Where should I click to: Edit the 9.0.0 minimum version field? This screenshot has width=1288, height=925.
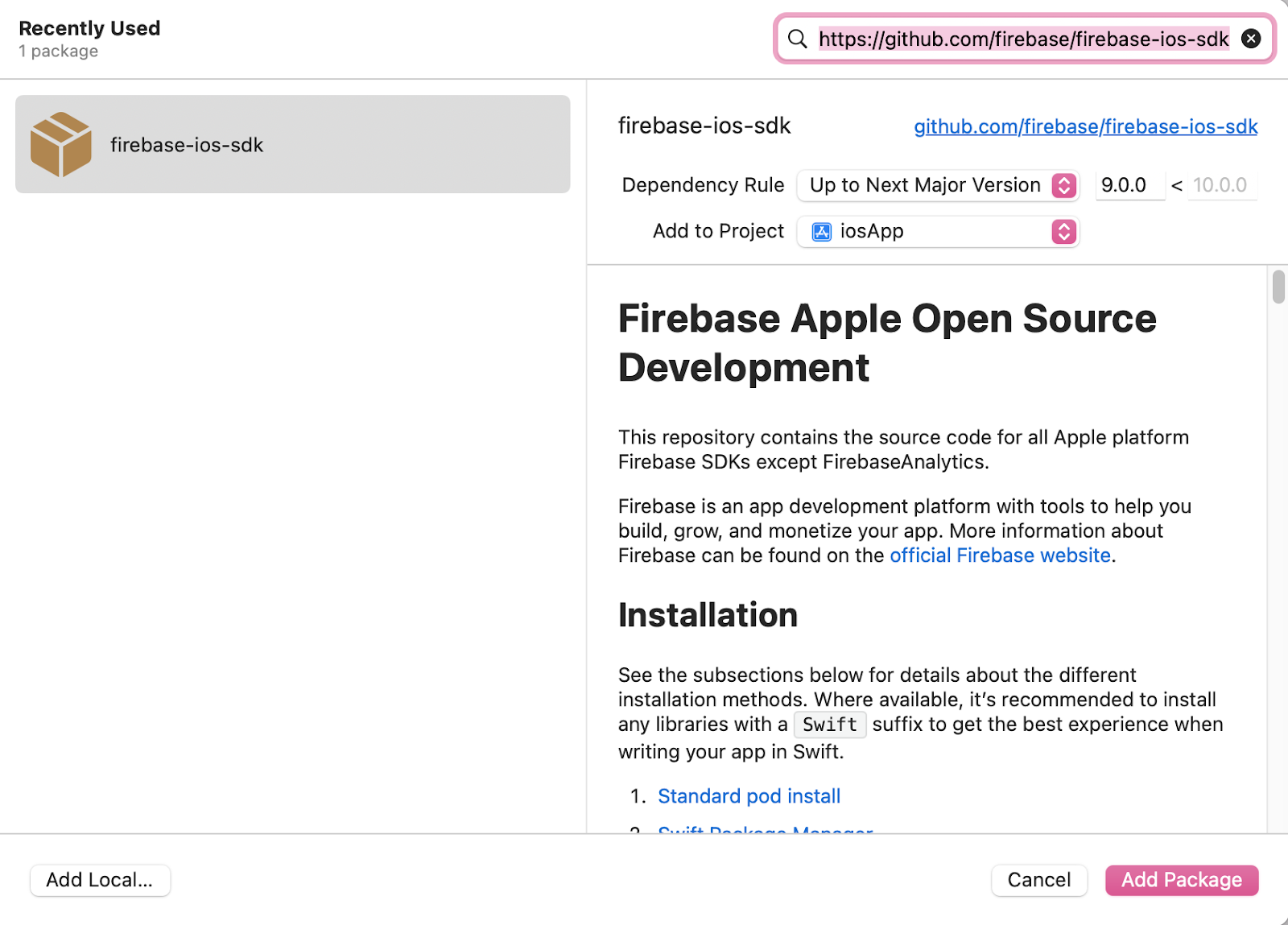pos(1129,185)
